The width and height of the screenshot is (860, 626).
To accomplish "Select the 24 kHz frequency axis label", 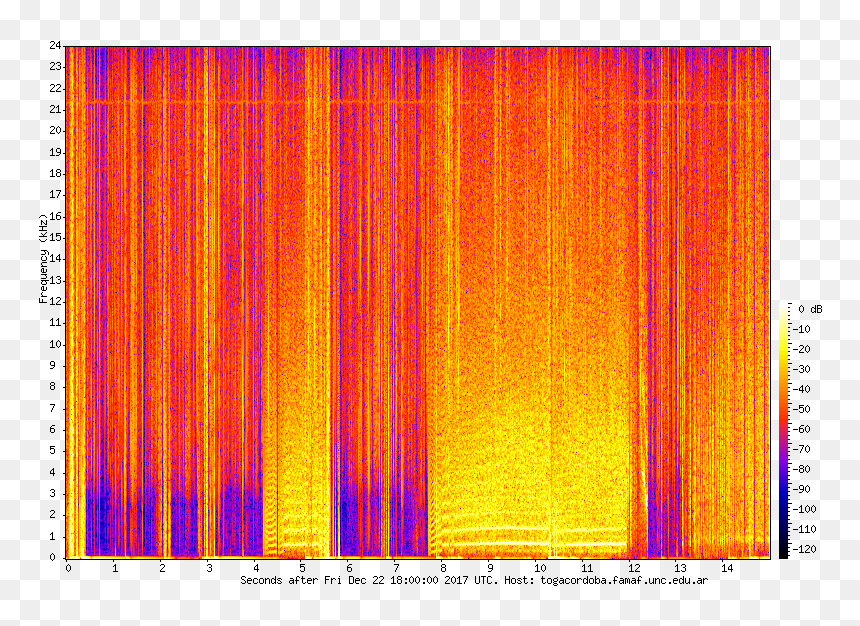I will tap(55, 46).
